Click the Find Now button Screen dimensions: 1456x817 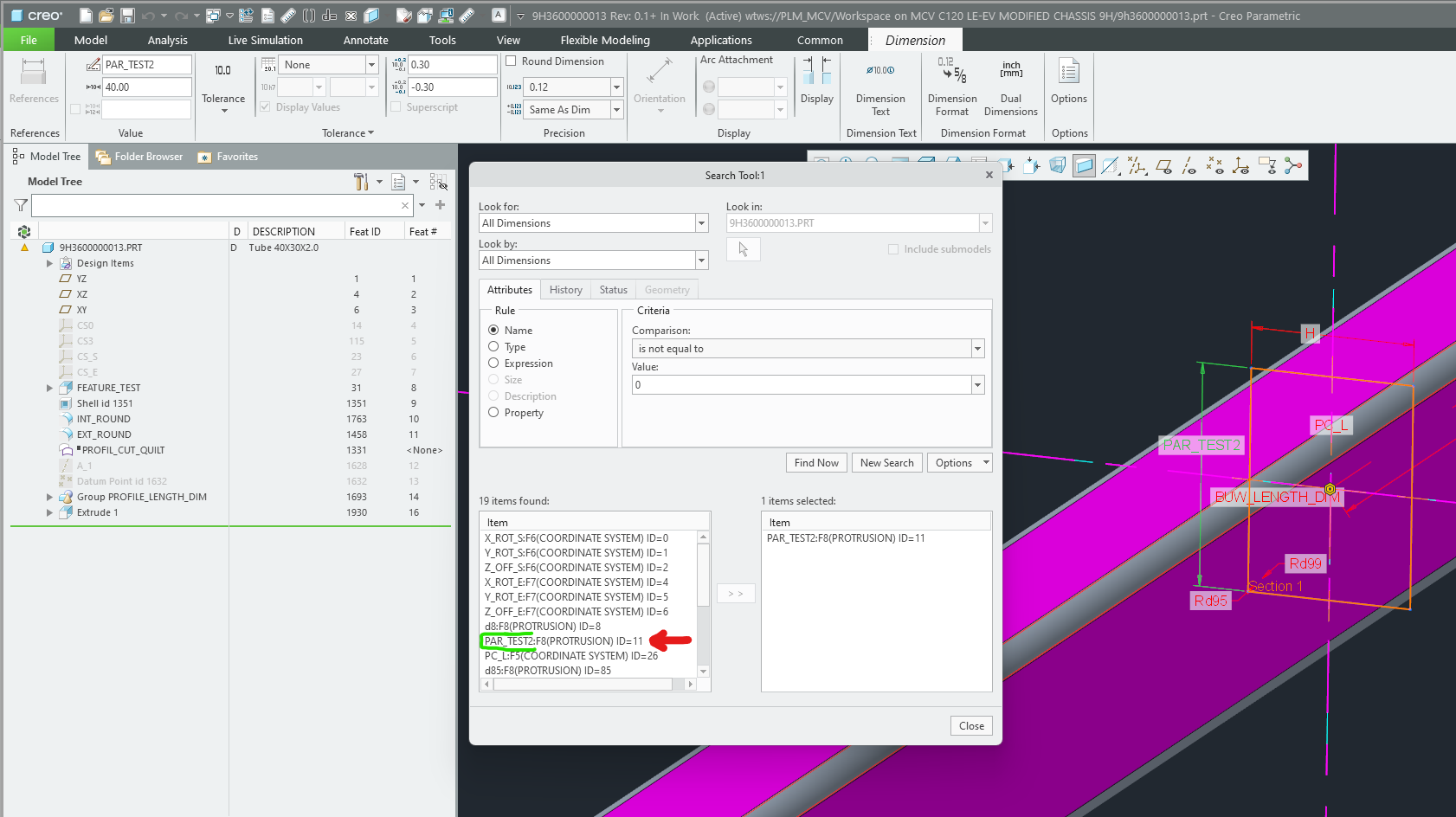point(815,462)
